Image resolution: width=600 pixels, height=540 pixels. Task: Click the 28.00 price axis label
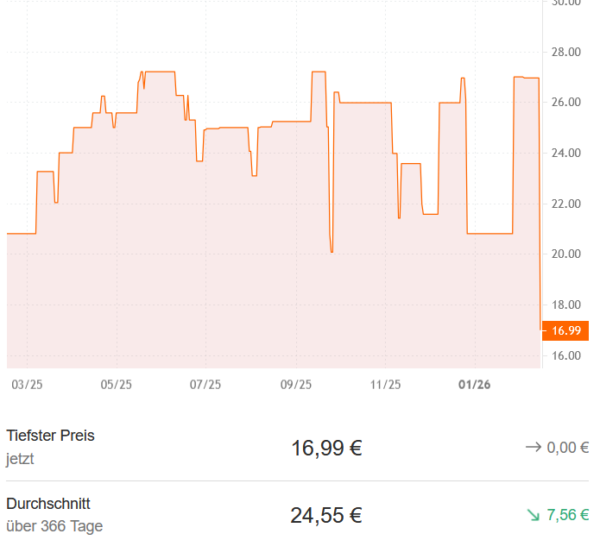566,52
